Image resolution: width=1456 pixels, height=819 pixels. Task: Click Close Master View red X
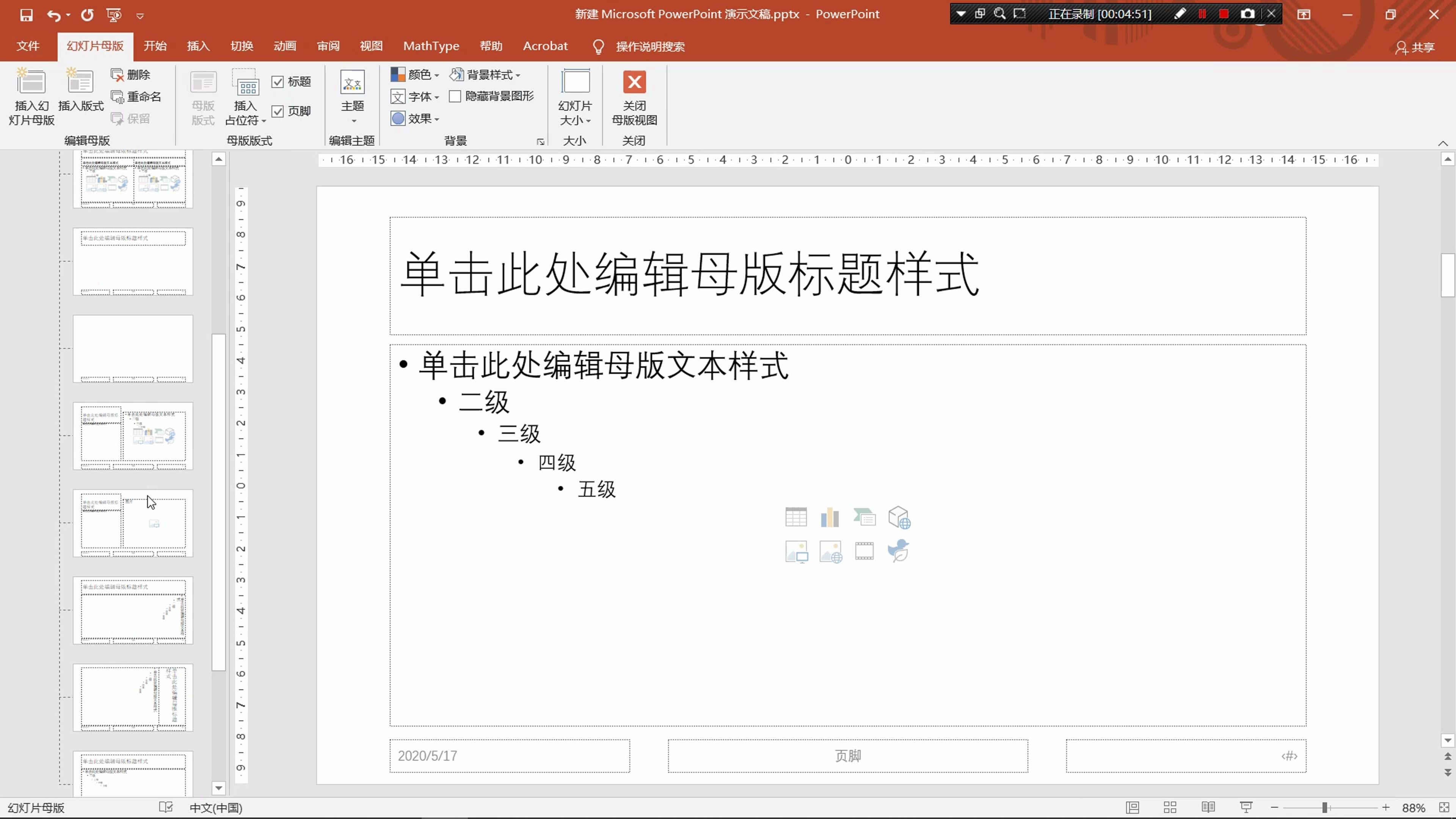[634, 83]
